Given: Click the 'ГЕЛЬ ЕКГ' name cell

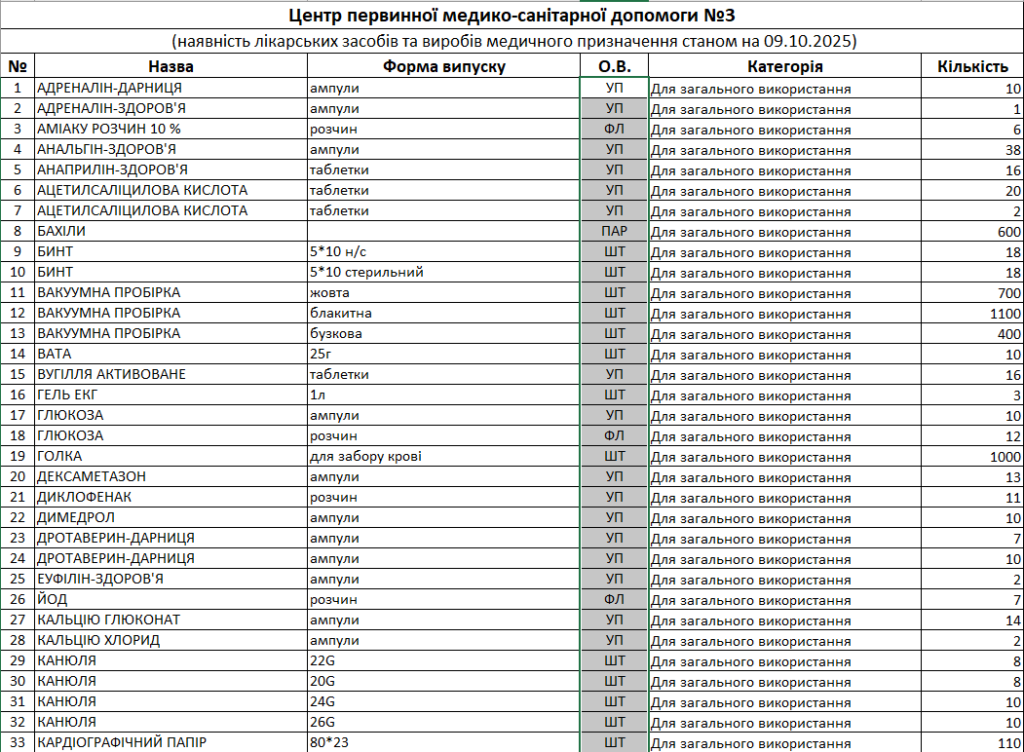Looking at the screenshot, I should 170,395.
